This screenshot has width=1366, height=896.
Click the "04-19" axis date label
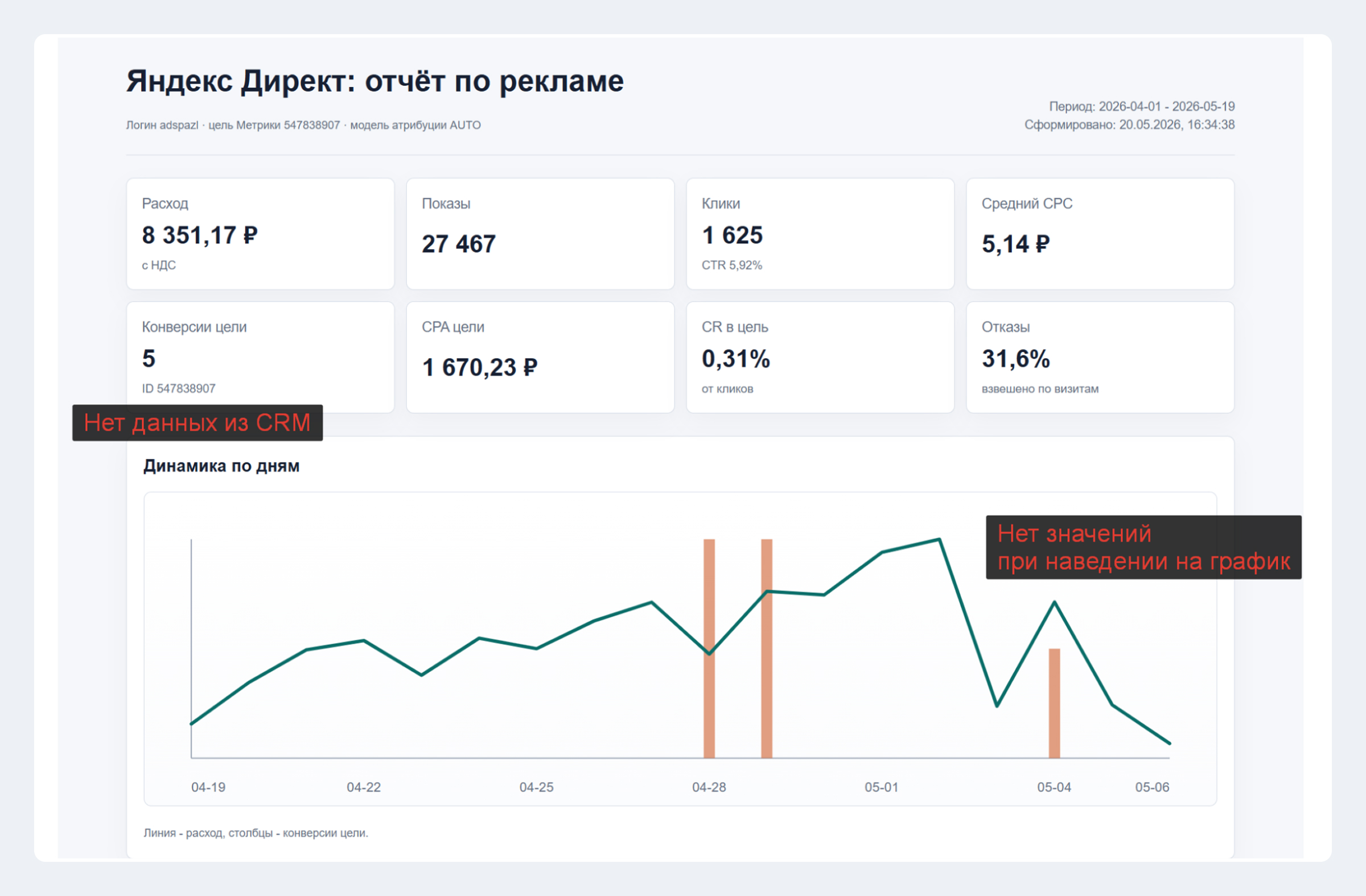(x=208, y=787)
